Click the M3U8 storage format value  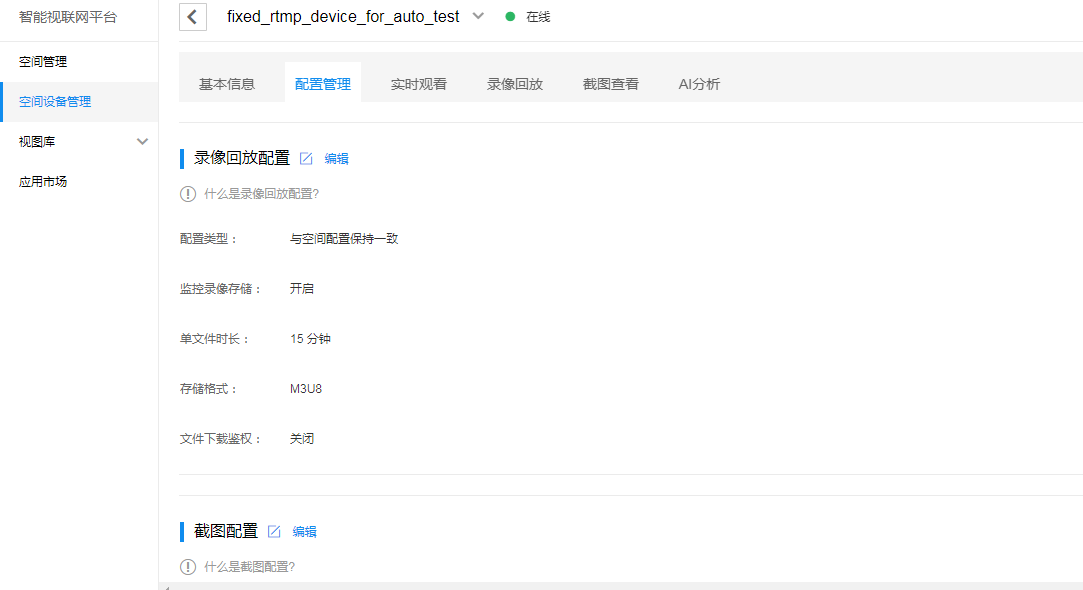[306, 389]
